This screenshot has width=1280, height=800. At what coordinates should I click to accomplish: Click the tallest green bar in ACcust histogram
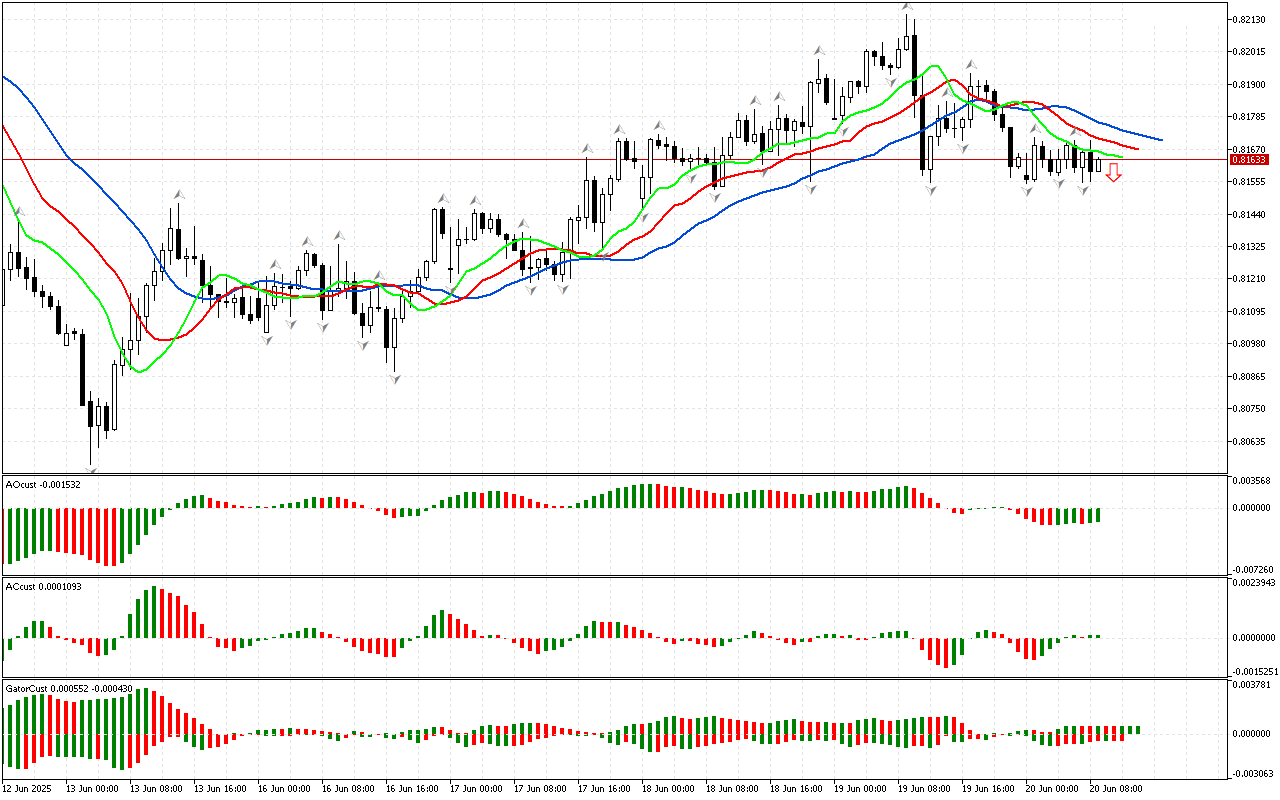tap(153, 611)
